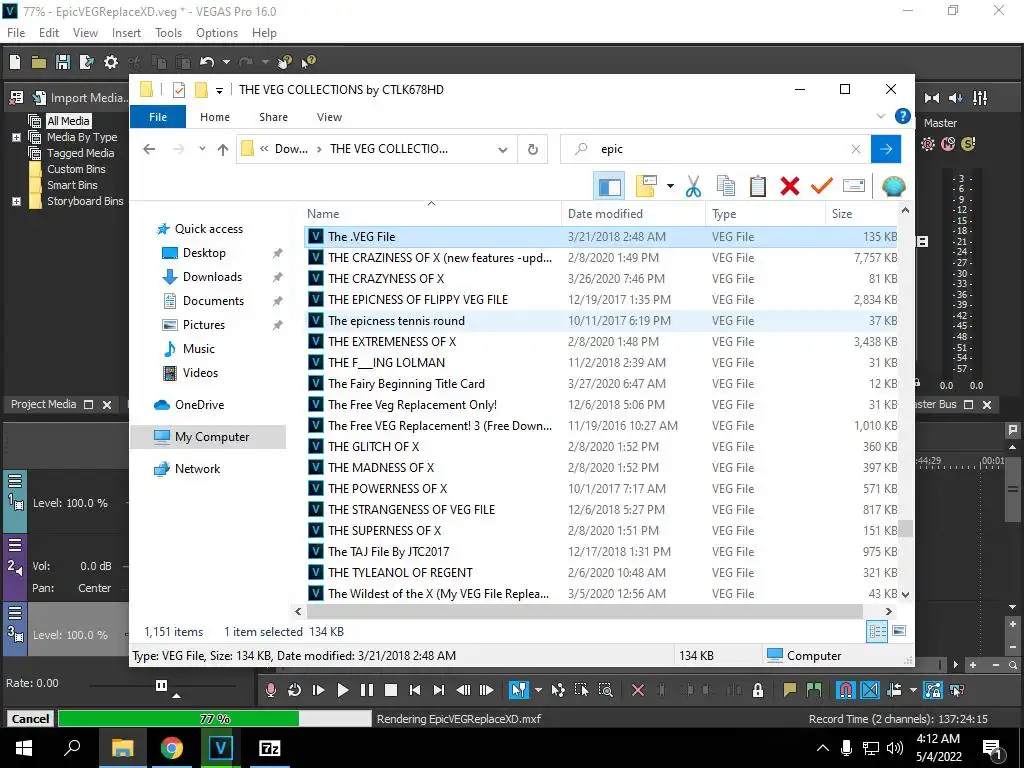This screenshot has width=1024, height=768.
Task: Click the orange checkmark Properties icon
Action: pyautogui.click(x=822, y=187)
